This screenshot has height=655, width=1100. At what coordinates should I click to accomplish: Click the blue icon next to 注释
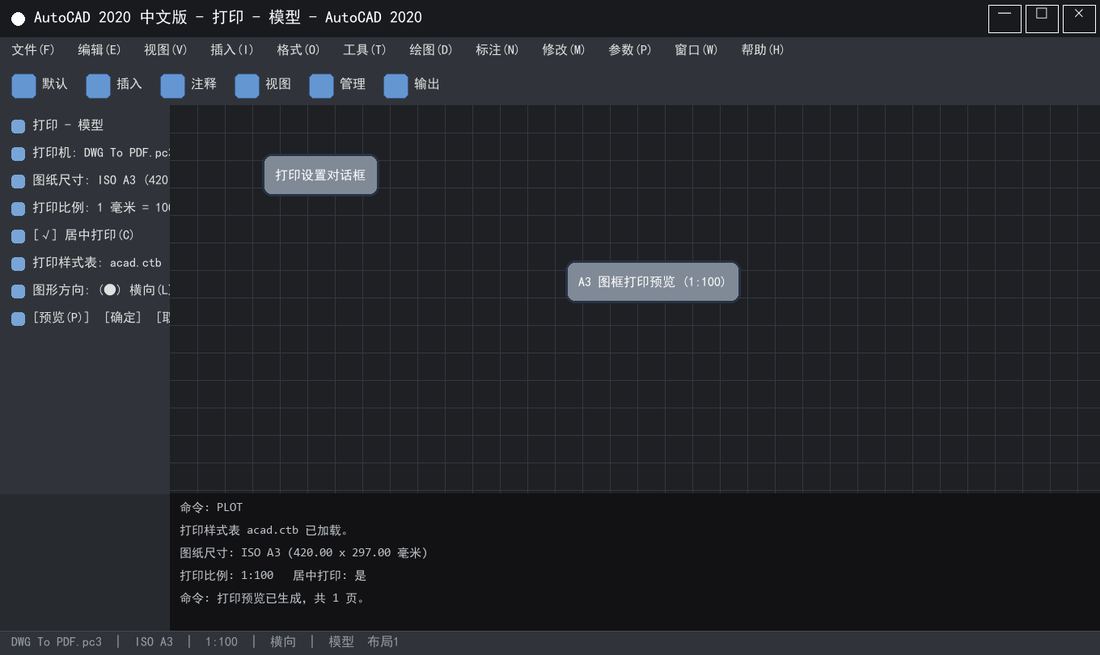coord(173,86)
